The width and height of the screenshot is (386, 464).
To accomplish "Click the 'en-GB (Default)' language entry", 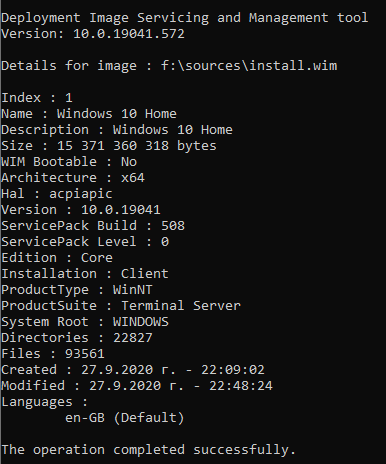I will 125,418.
